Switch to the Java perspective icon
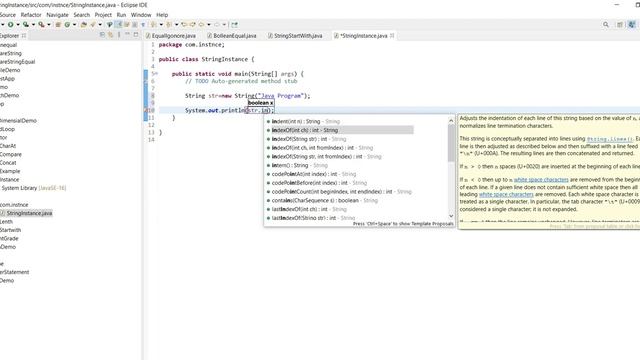The height and width of the screenshot is (360, 640). click(x=632, y=24)
